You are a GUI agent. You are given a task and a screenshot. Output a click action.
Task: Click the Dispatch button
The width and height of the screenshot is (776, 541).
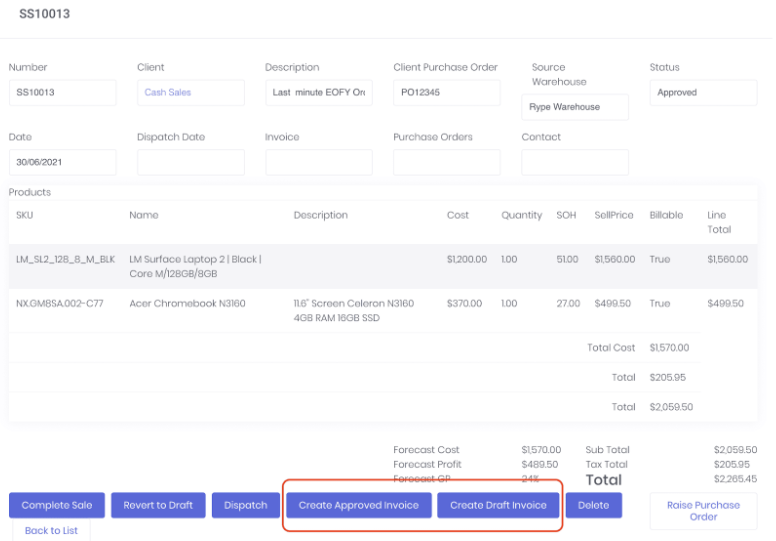tap(246, 505)
